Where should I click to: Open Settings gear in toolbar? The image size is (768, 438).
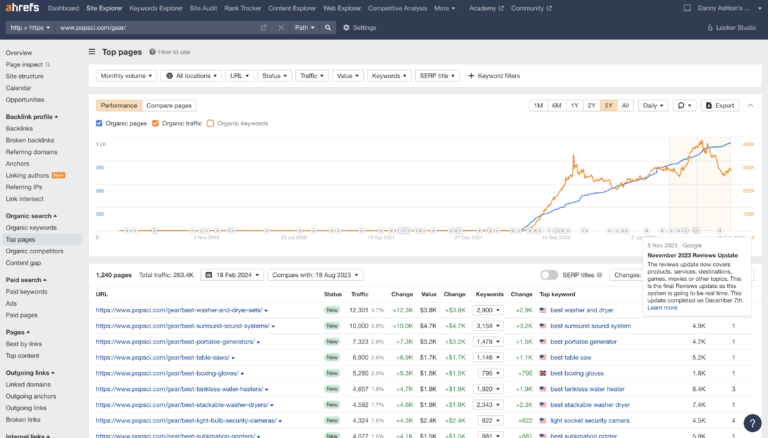point(360,27)
